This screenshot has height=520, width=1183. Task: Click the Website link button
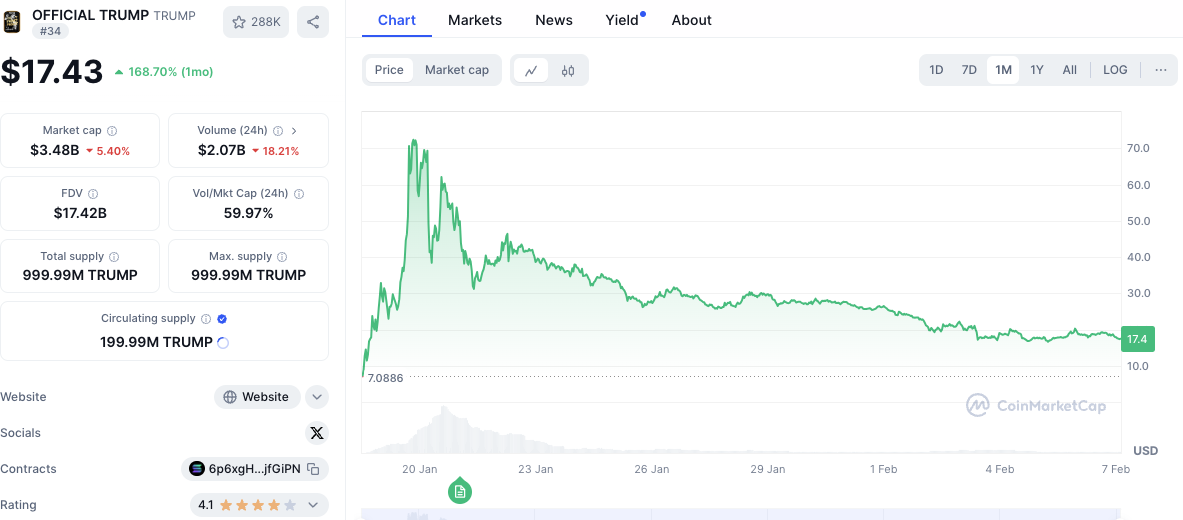[x=257, y=397]
